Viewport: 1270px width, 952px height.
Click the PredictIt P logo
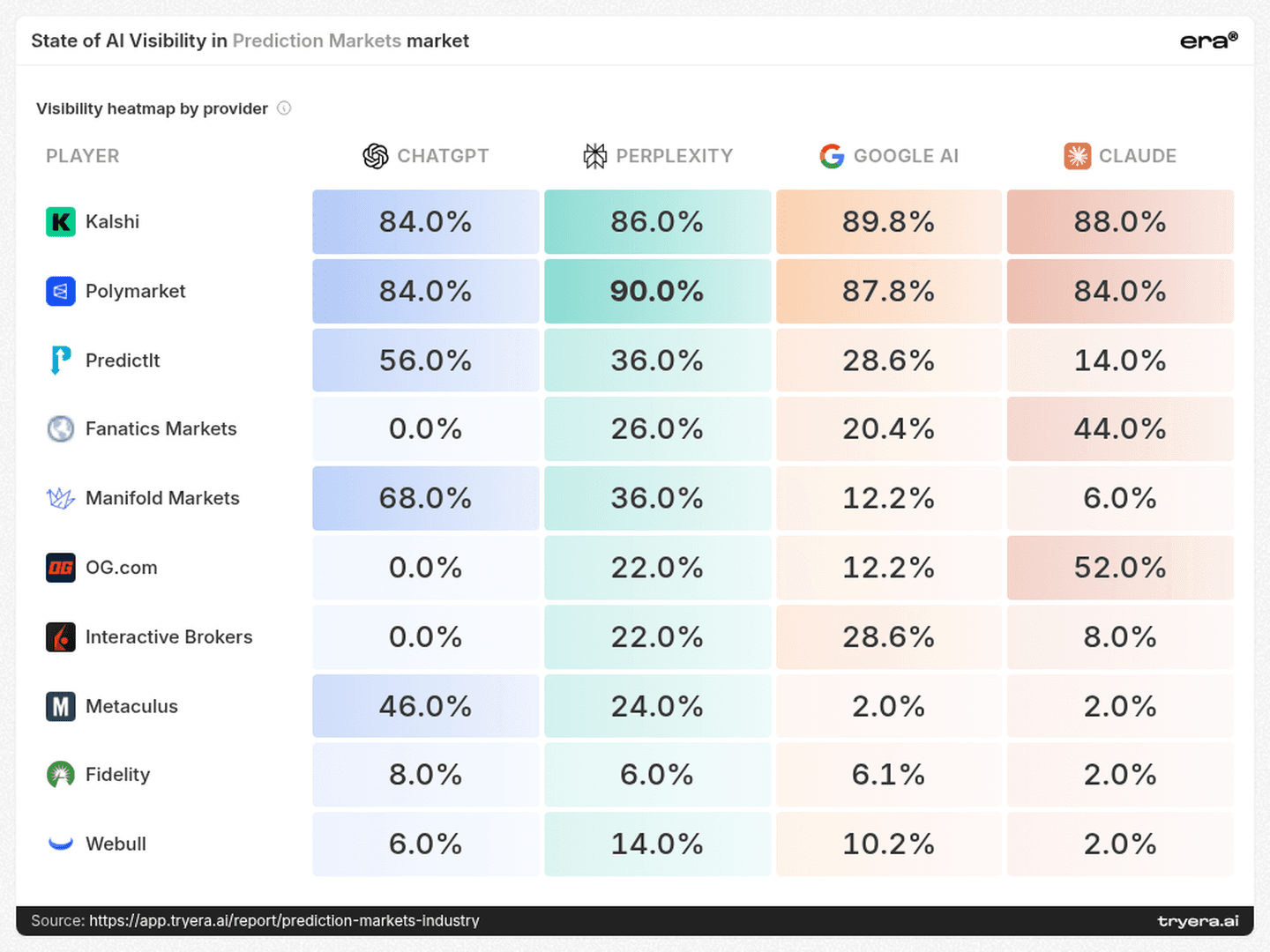coord(61,361)
